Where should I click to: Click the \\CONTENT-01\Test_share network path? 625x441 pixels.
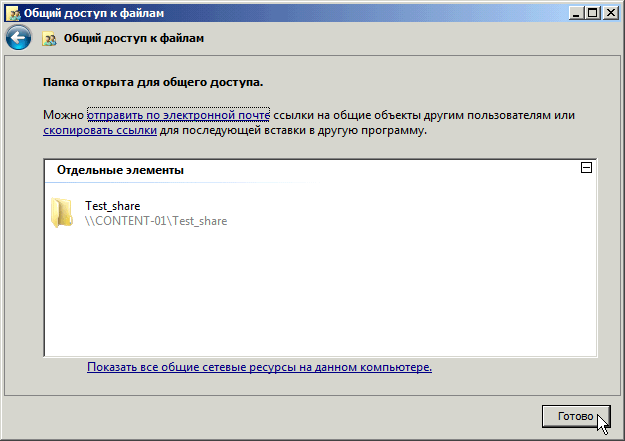[156, 221]
